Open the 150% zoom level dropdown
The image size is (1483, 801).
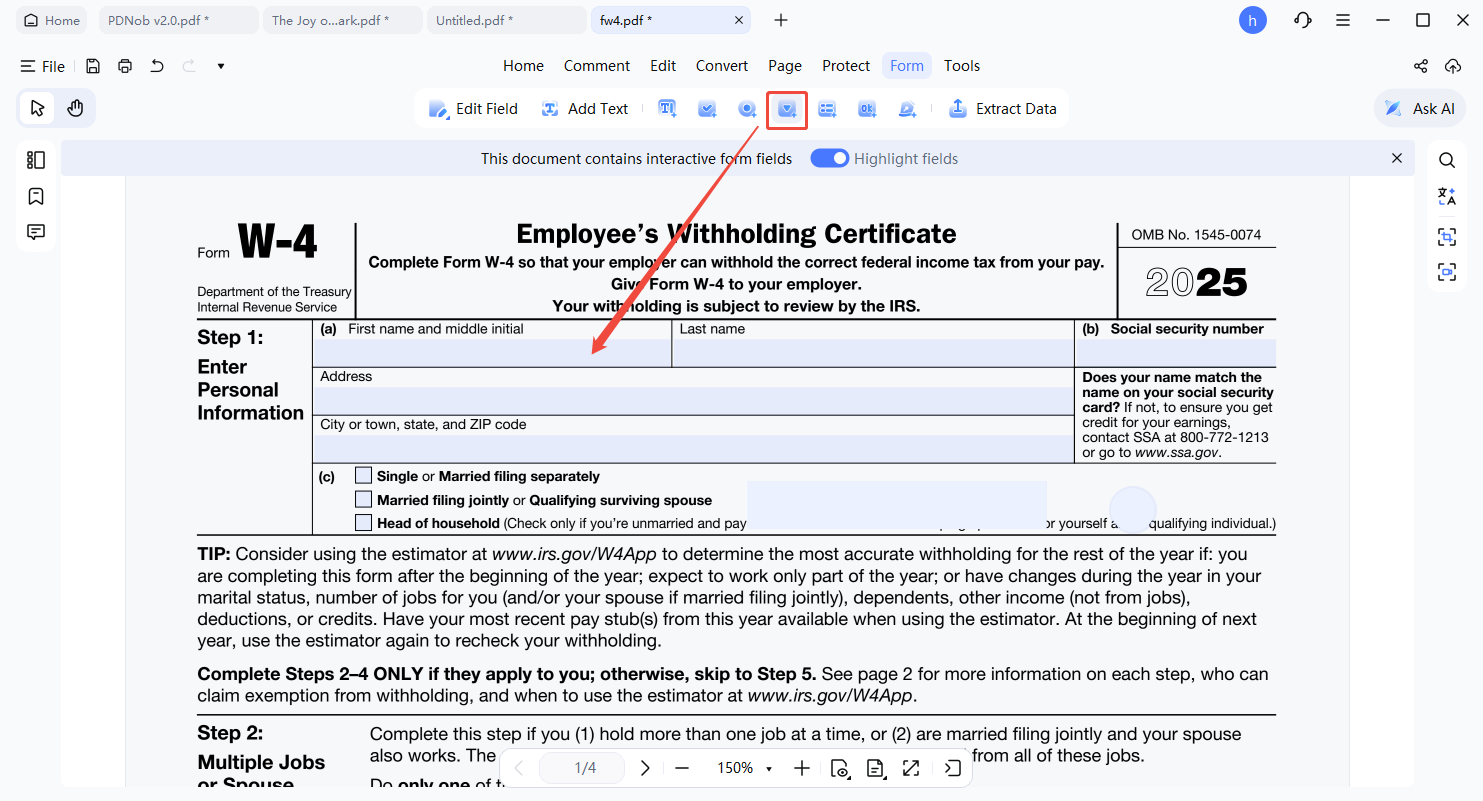click(x=744, y=768)
